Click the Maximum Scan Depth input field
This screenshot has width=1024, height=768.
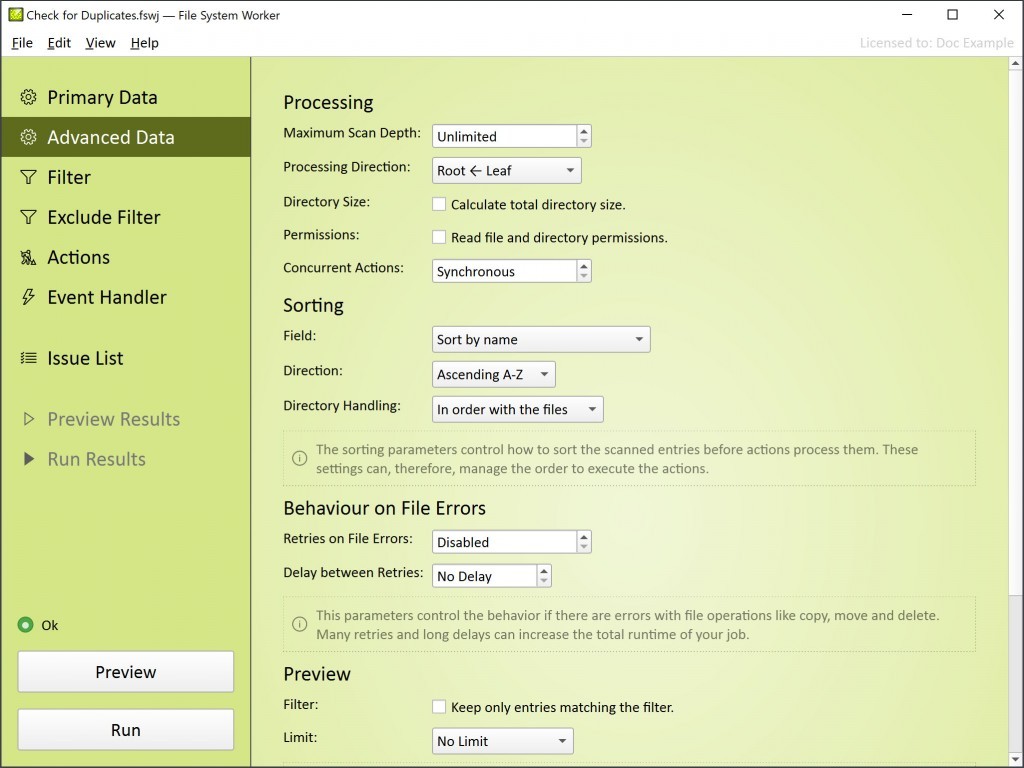point(504,136)
